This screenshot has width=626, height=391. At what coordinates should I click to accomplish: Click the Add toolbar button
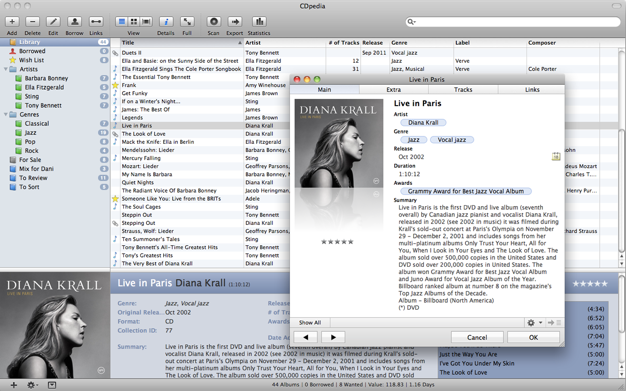click(x=12, y=22)
